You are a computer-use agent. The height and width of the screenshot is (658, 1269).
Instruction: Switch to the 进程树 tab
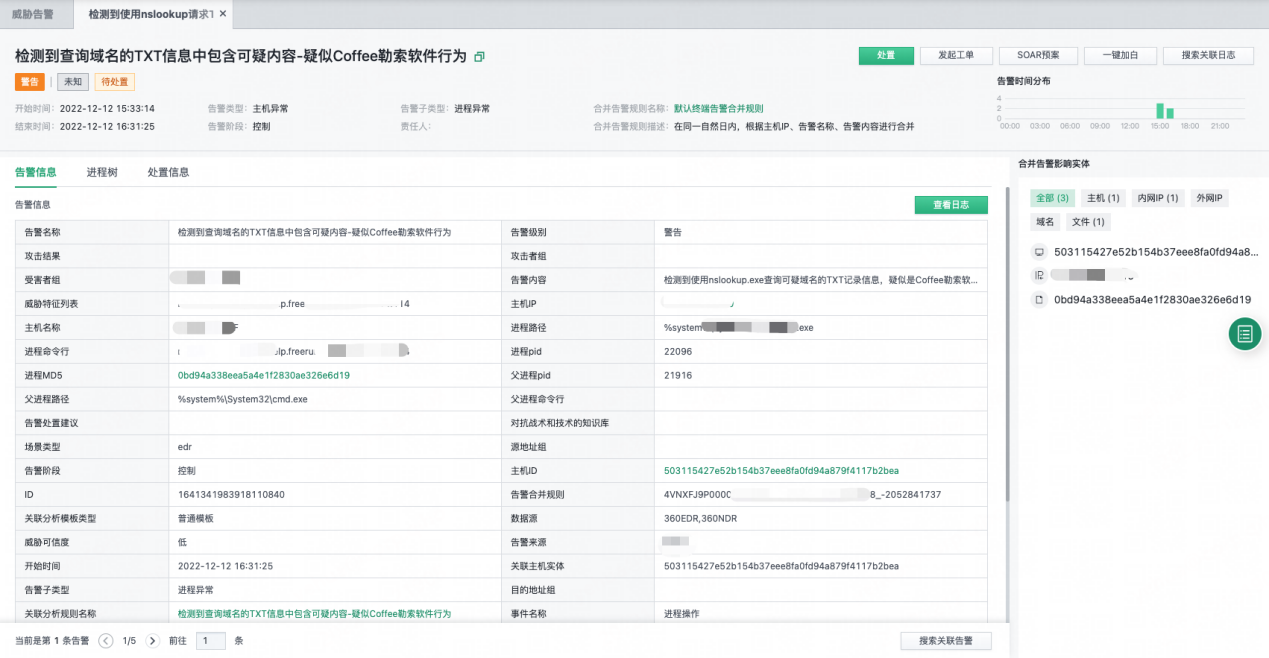[102, 172]
